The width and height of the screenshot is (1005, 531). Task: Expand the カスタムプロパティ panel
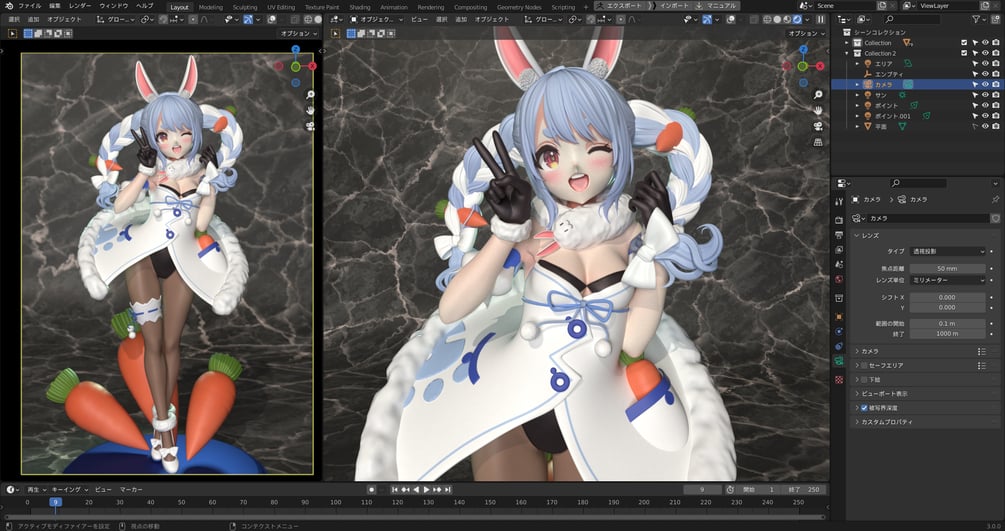coord(857,422)
